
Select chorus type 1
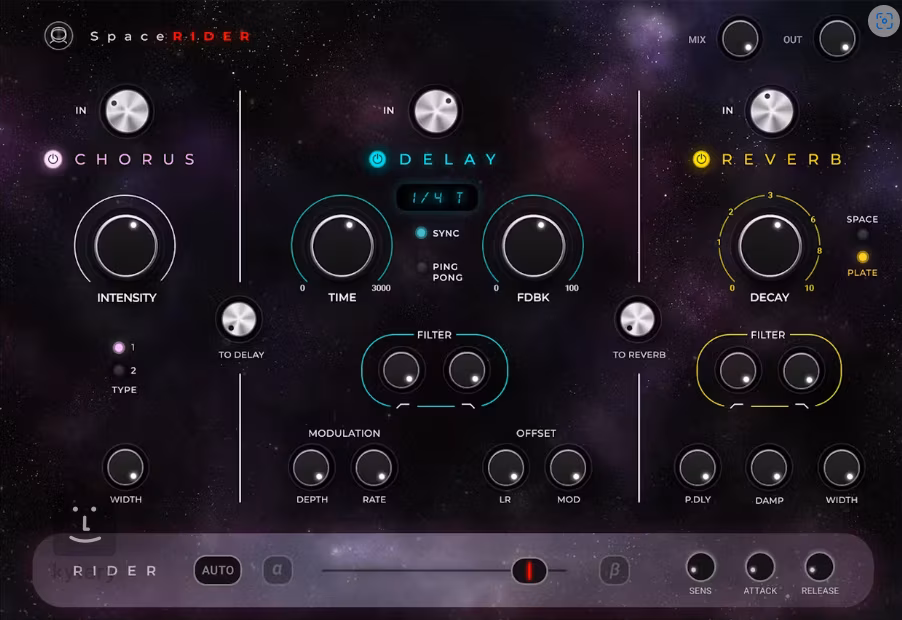coord(119,348)
